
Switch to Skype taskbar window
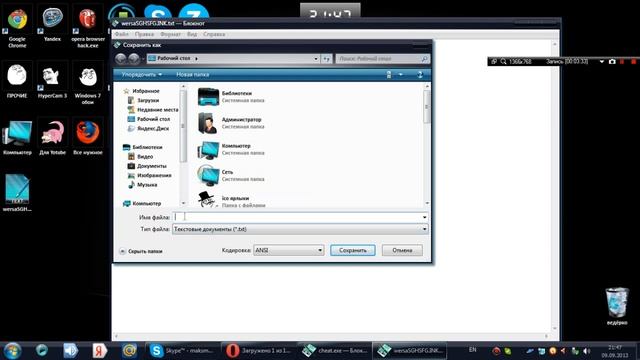click(182, 351)
